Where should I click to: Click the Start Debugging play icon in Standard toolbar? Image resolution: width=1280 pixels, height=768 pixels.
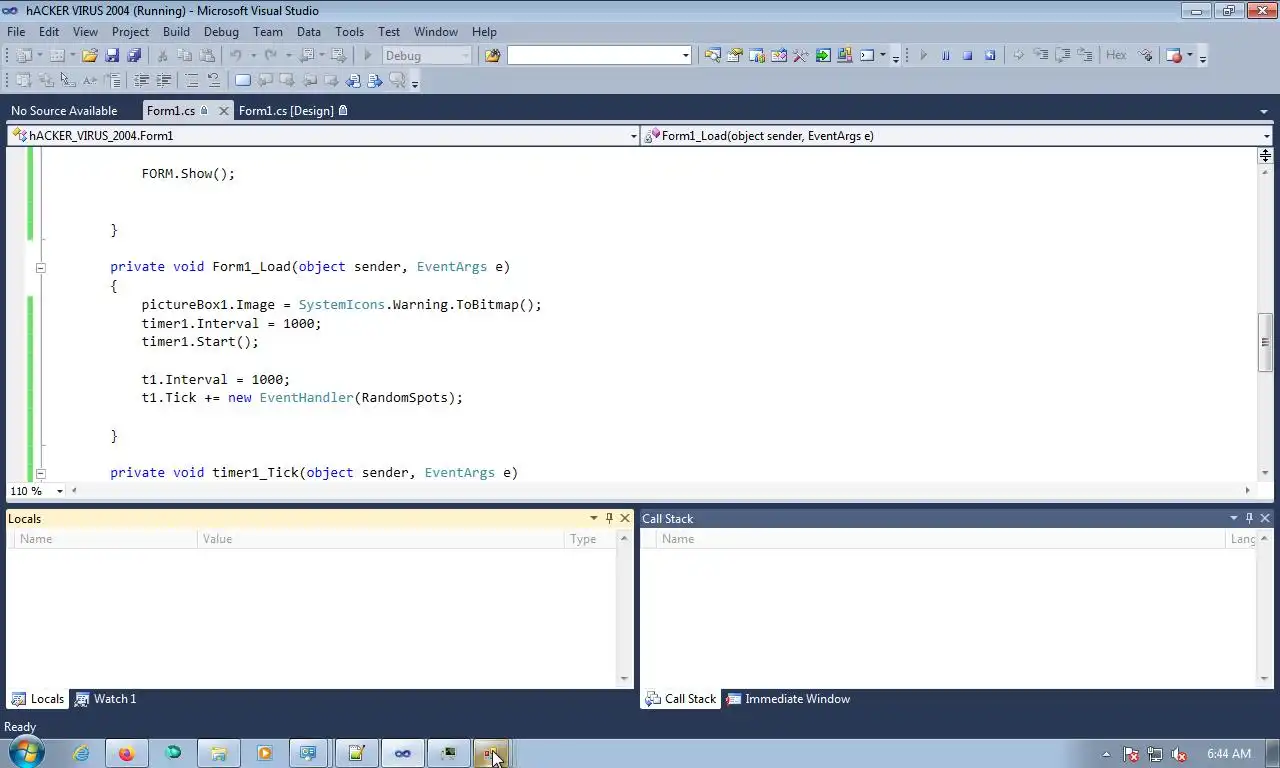coord(368,56)
